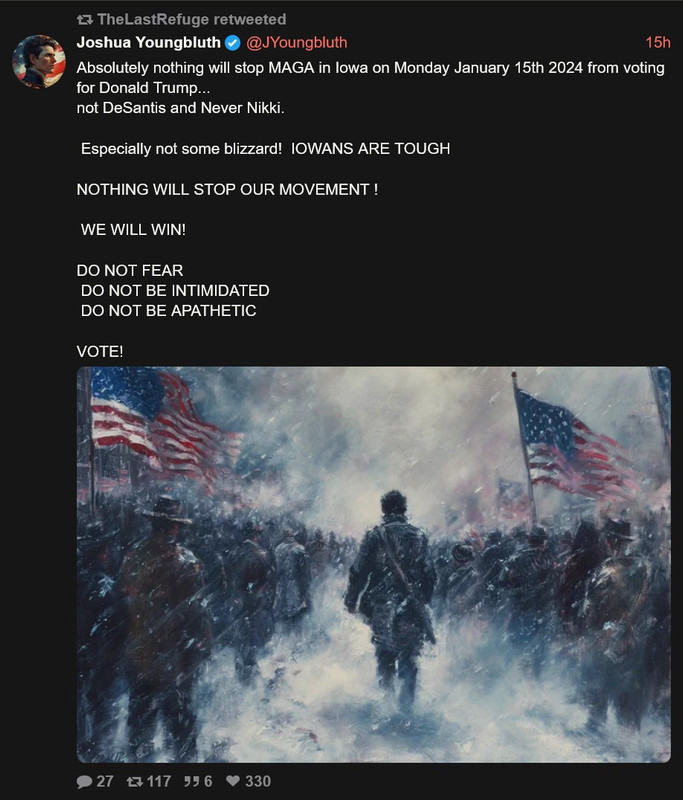Click the NOTHING WILL STOP OUR MOVEMENT line
This screenshot has height=800, width=683.
227,189
